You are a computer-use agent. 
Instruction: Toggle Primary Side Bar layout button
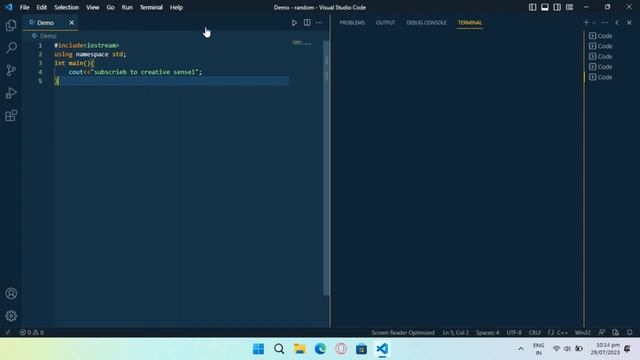click(532, 7)
